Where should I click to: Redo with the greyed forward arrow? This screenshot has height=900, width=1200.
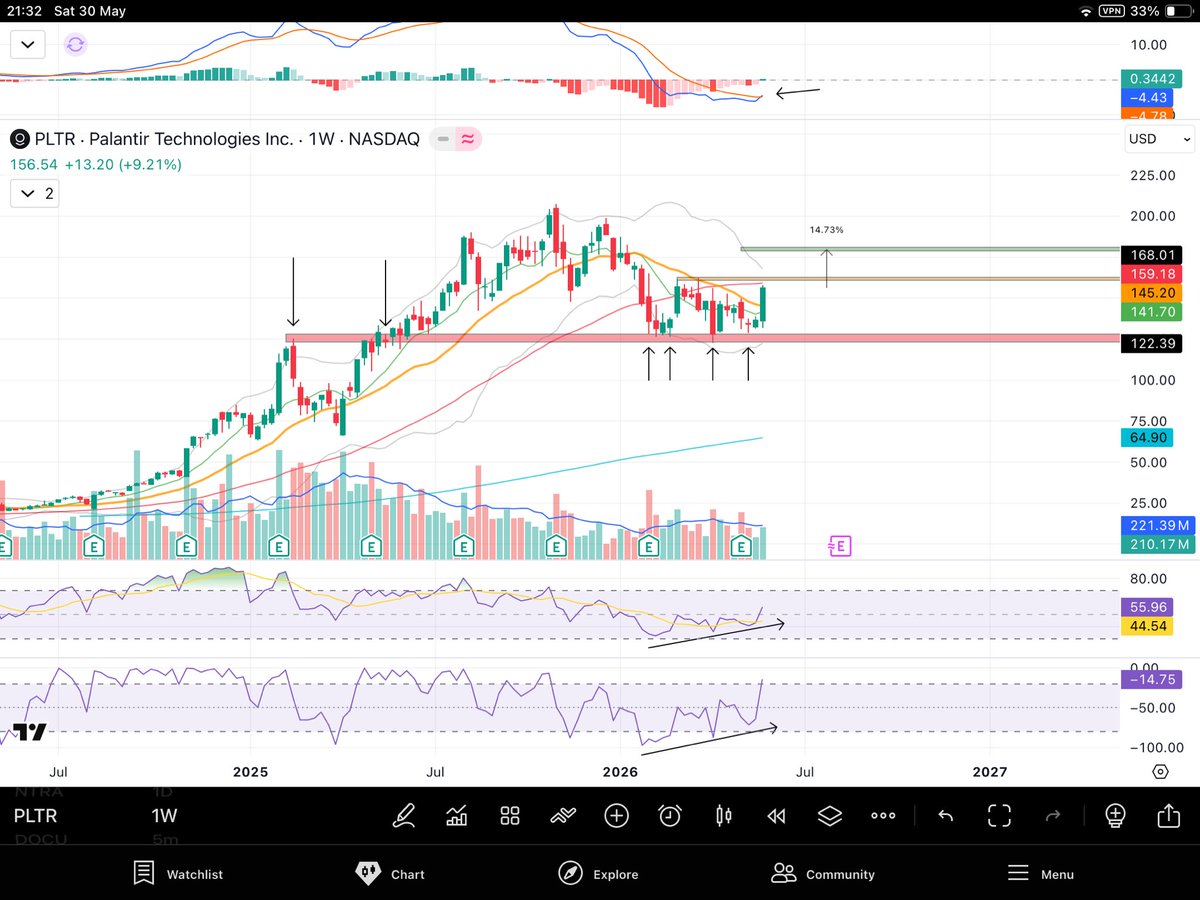(1052, 815)
